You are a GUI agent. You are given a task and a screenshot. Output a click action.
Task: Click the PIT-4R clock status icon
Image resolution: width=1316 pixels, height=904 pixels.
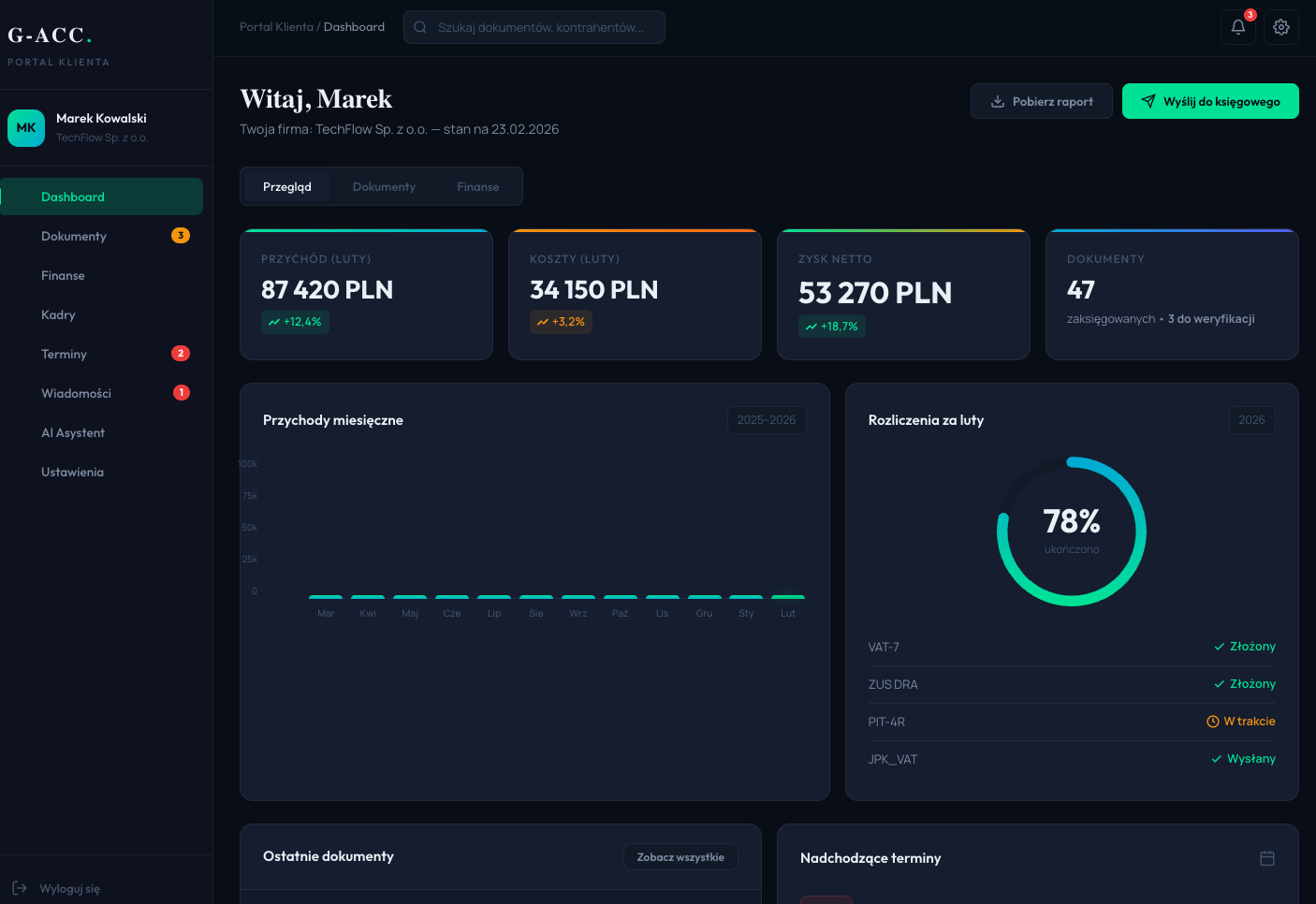[1212, 722]
